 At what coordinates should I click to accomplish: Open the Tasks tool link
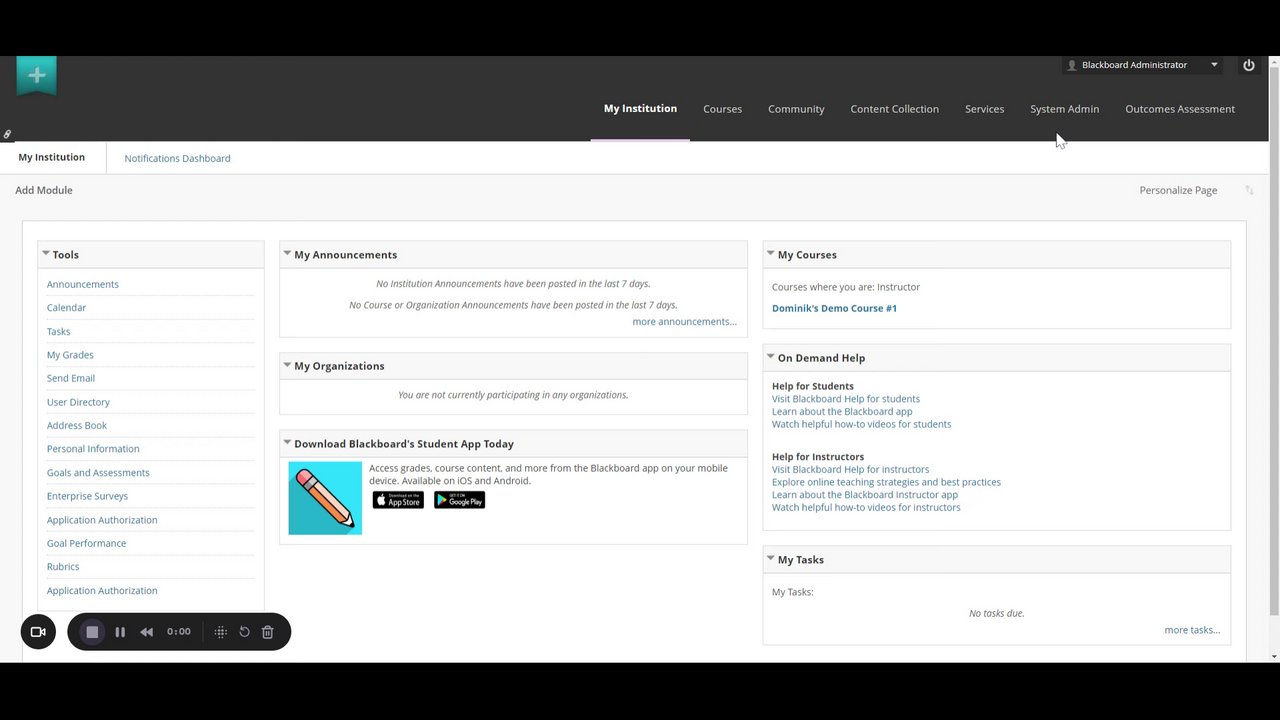point(59,331)
